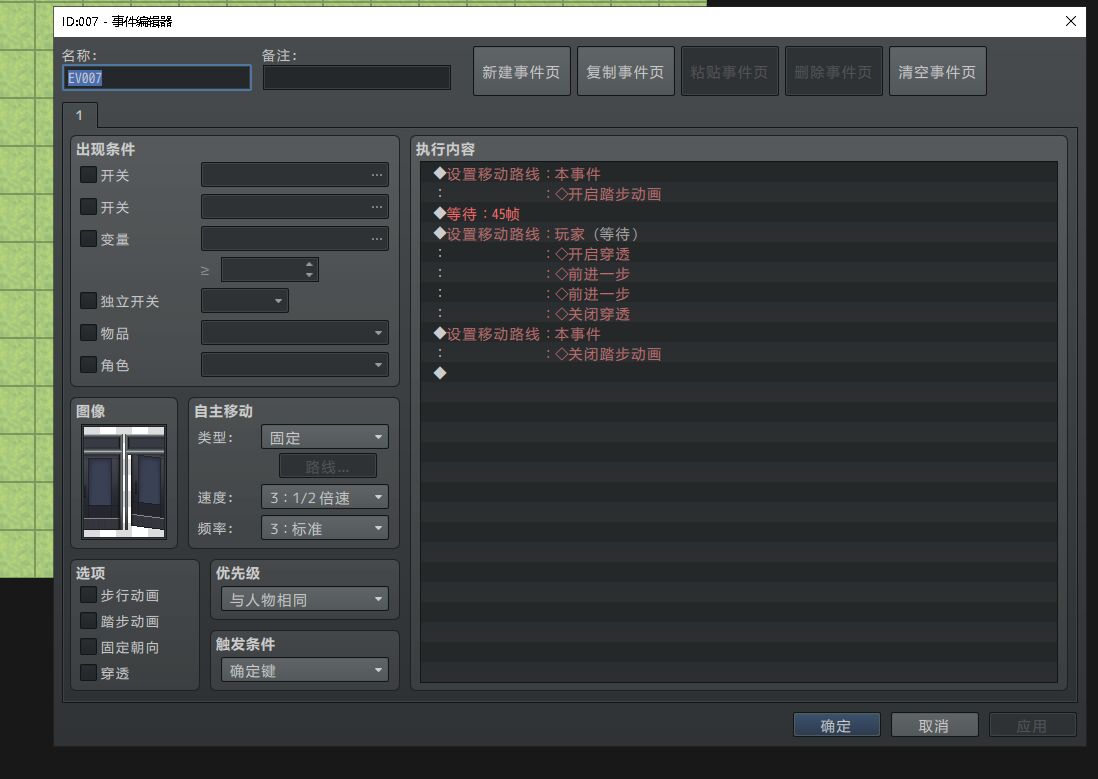Select the ◇开启踏步动画 line

tap(739, 194)
